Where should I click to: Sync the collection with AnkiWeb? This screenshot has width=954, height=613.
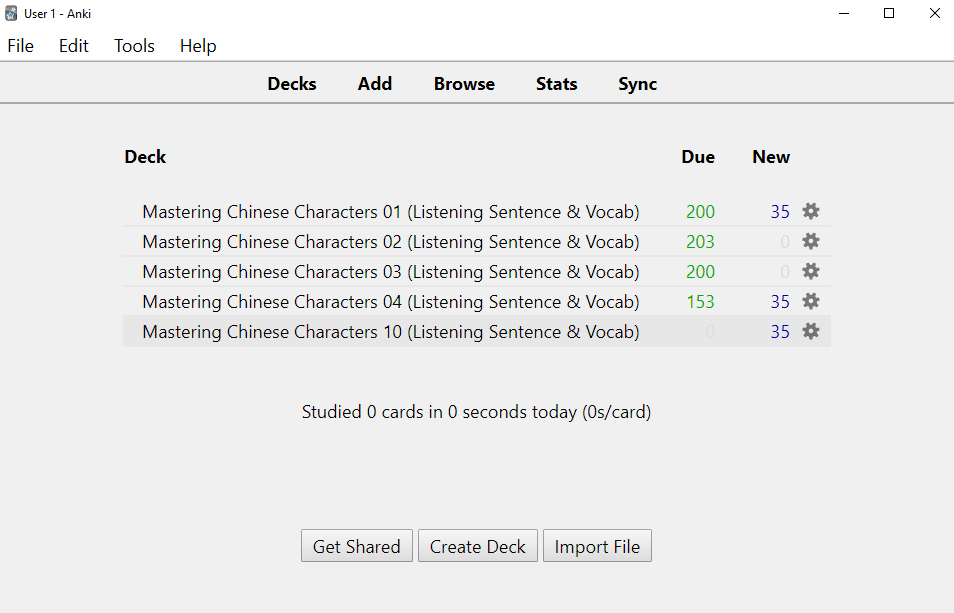click(638, 84)
